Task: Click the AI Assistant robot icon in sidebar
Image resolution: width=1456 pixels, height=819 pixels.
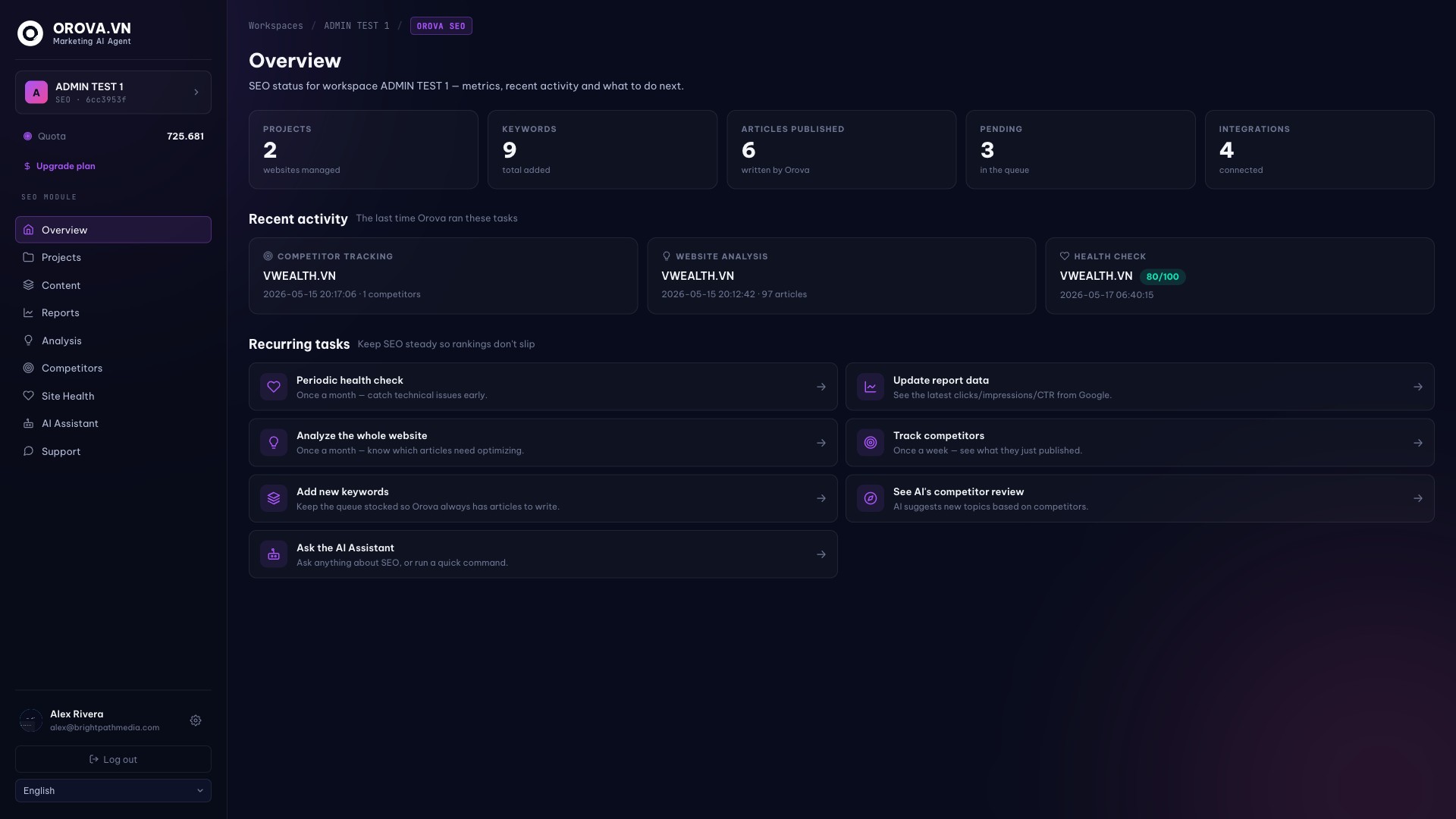Action: [28, 423]
